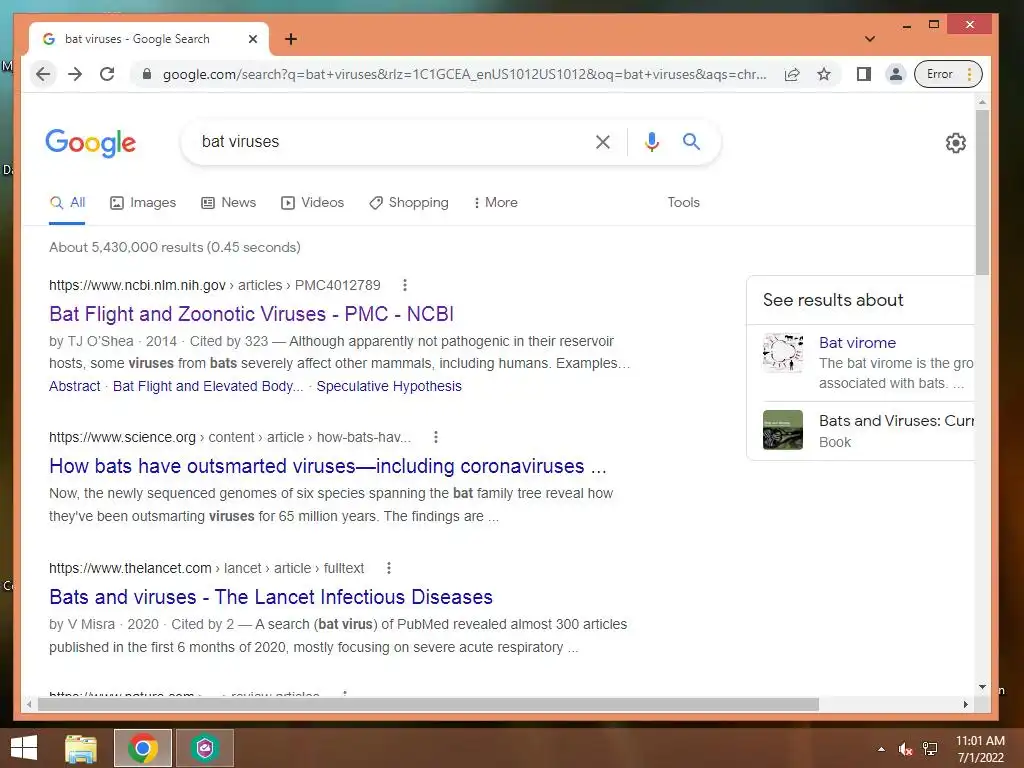This screenshot has width=1024, height=768.
Task: Go to the Google homepage via logo
Action: pos(91,142)
